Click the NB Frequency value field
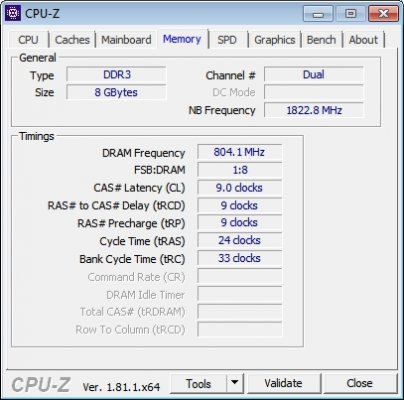Screen dimensions: 404x400 tap(314, 110)
